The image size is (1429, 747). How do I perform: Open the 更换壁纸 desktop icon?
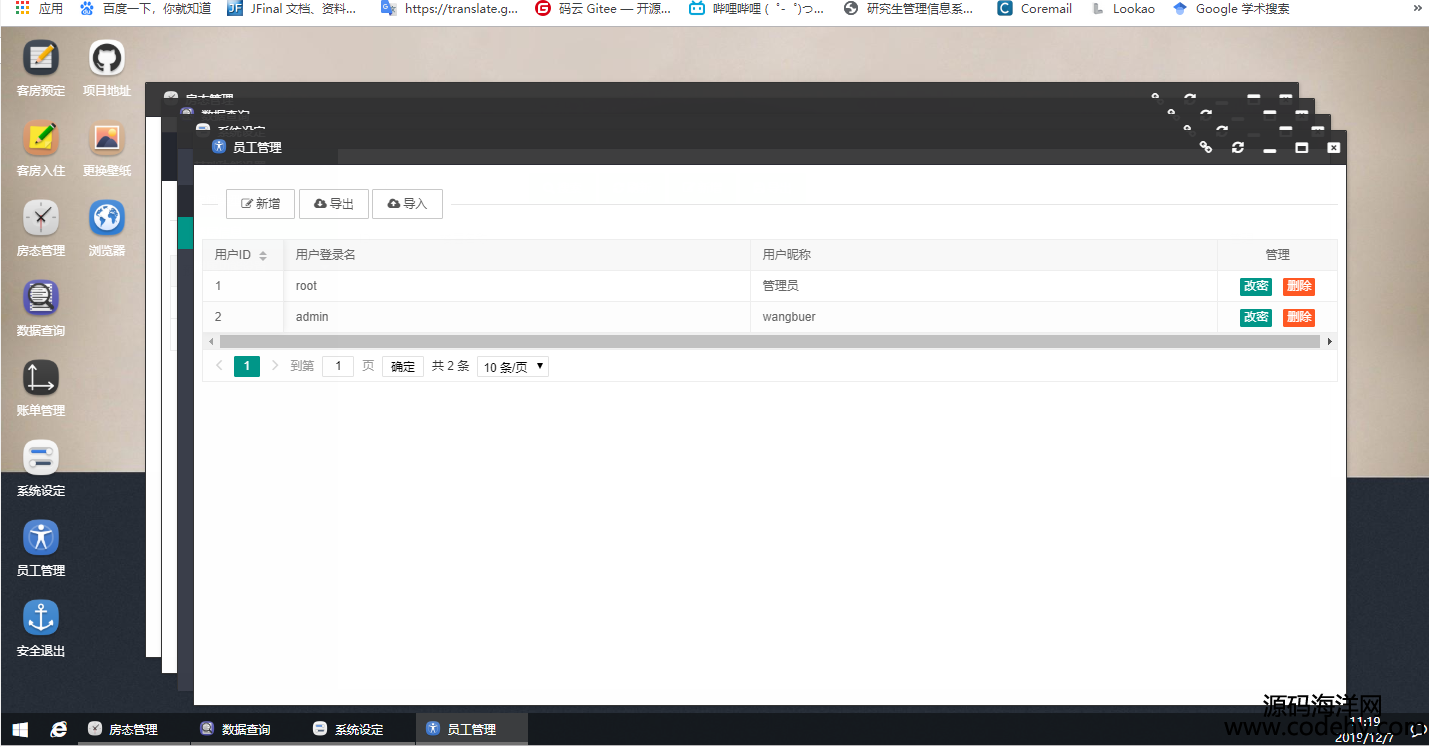pos(107,138)
